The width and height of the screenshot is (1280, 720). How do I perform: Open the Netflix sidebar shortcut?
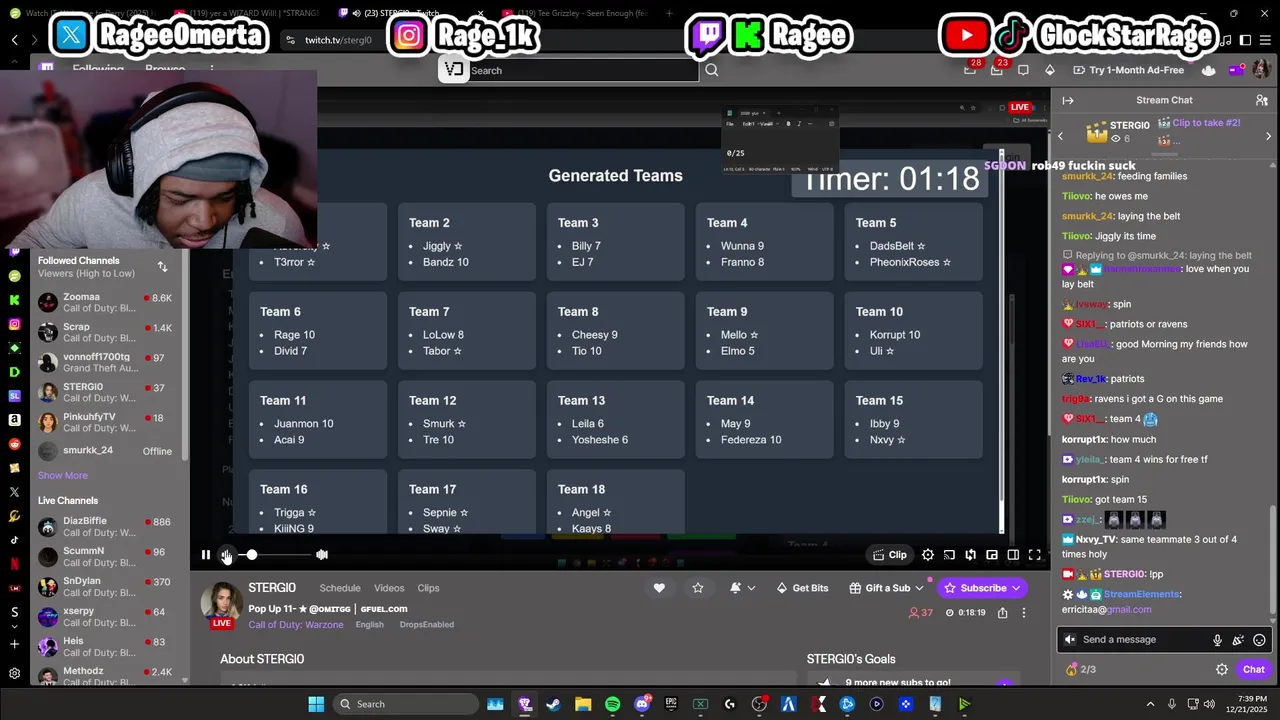click(x=14, y=564)
